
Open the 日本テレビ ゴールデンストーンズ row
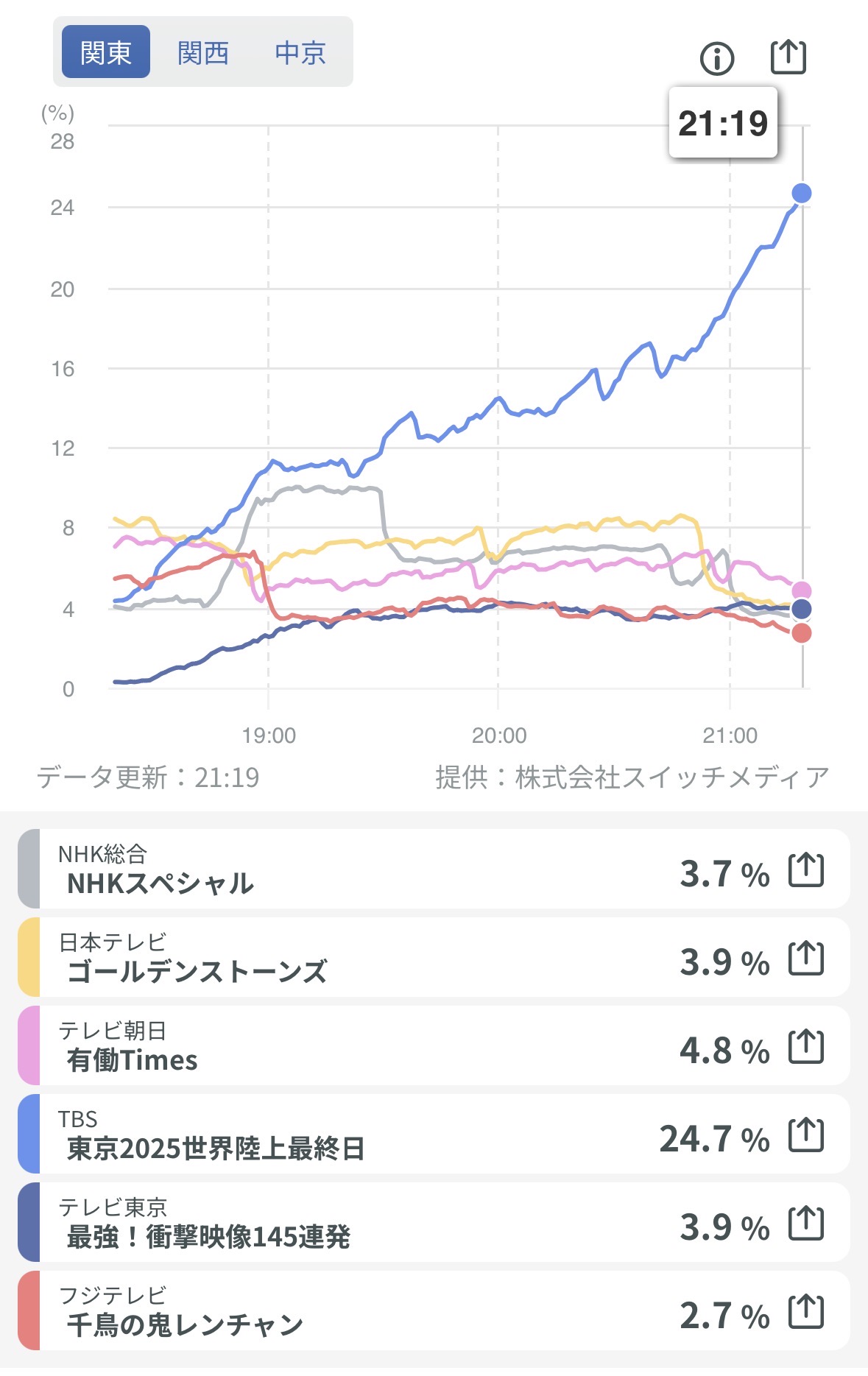[368, 958]
